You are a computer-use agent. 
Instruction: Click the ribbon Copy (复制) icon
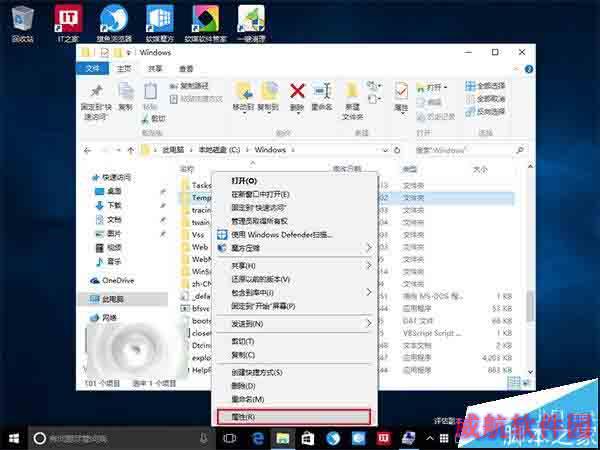126,91
